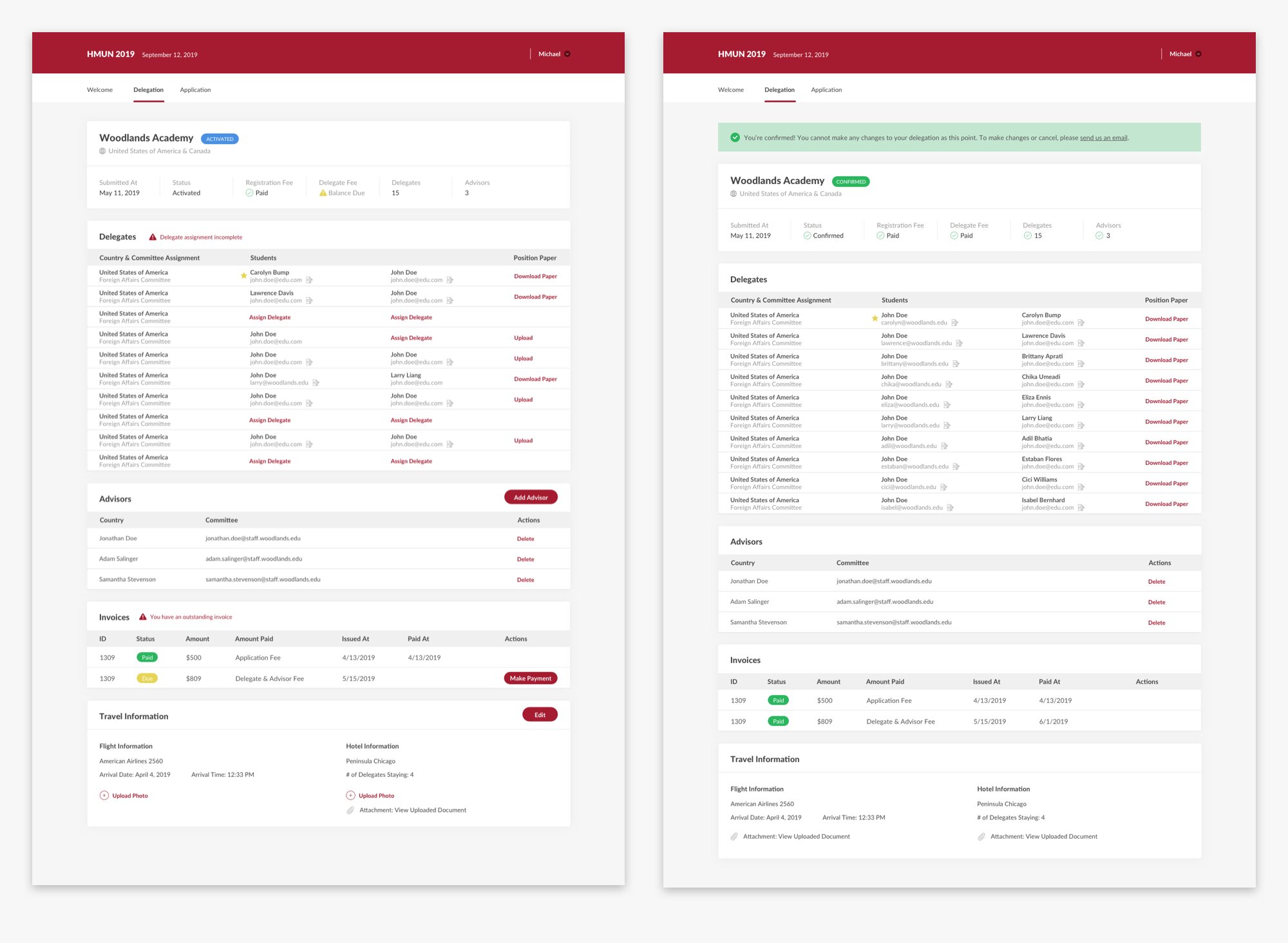Delete advisor Samantha Stevenson

(x=526, y=579)
